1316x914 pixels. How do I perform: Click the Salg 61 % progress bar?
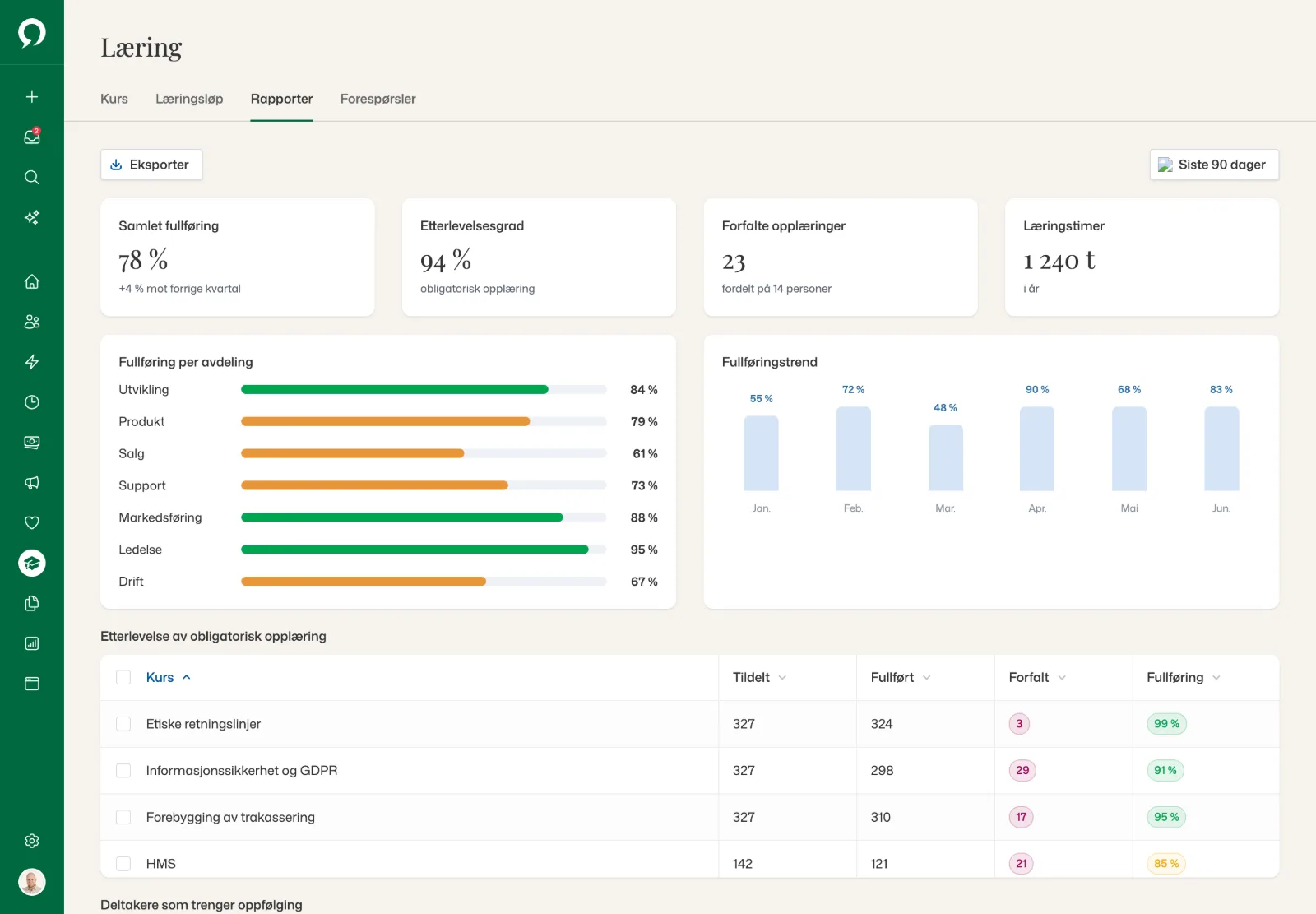(424, 453)
